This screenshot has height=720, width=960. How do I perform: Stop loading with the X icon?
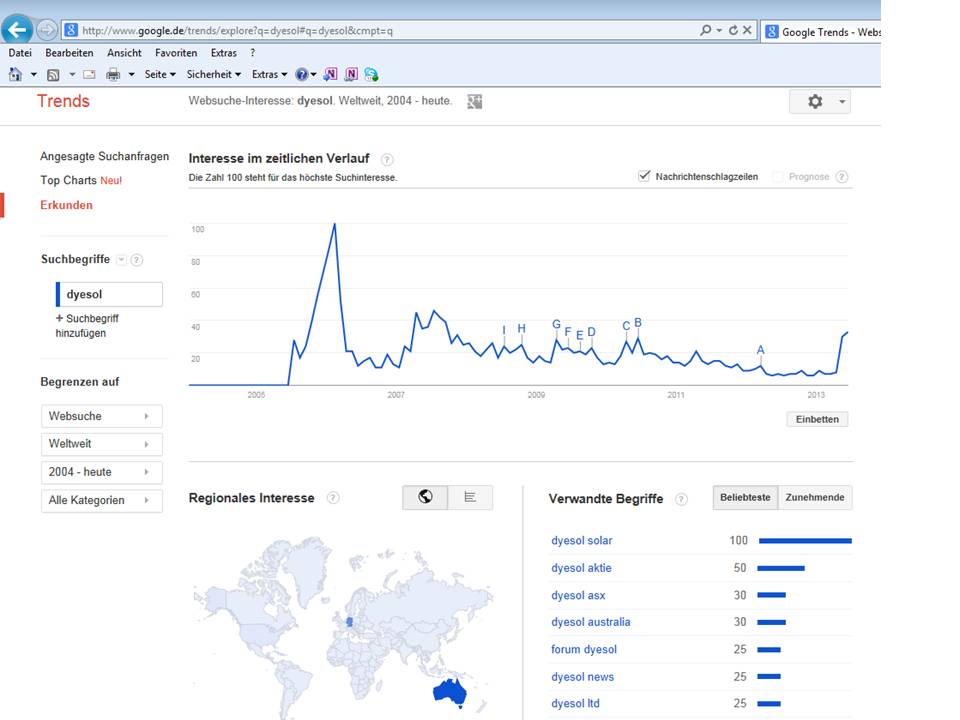coord(747,29)
